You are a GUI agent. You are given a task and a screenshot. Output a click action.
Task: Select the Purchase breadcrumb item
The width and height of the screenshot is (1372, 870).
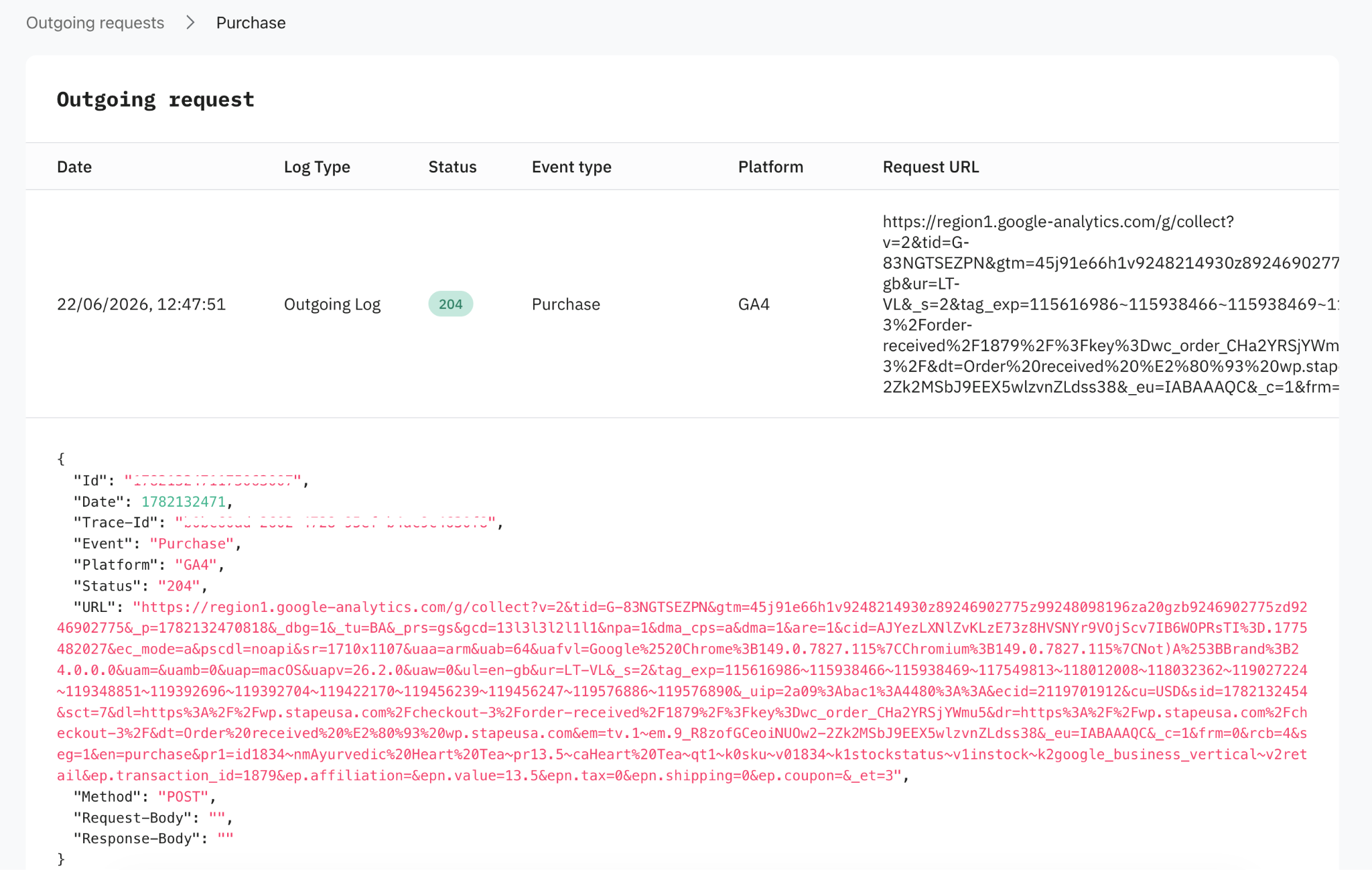[251, 23]
